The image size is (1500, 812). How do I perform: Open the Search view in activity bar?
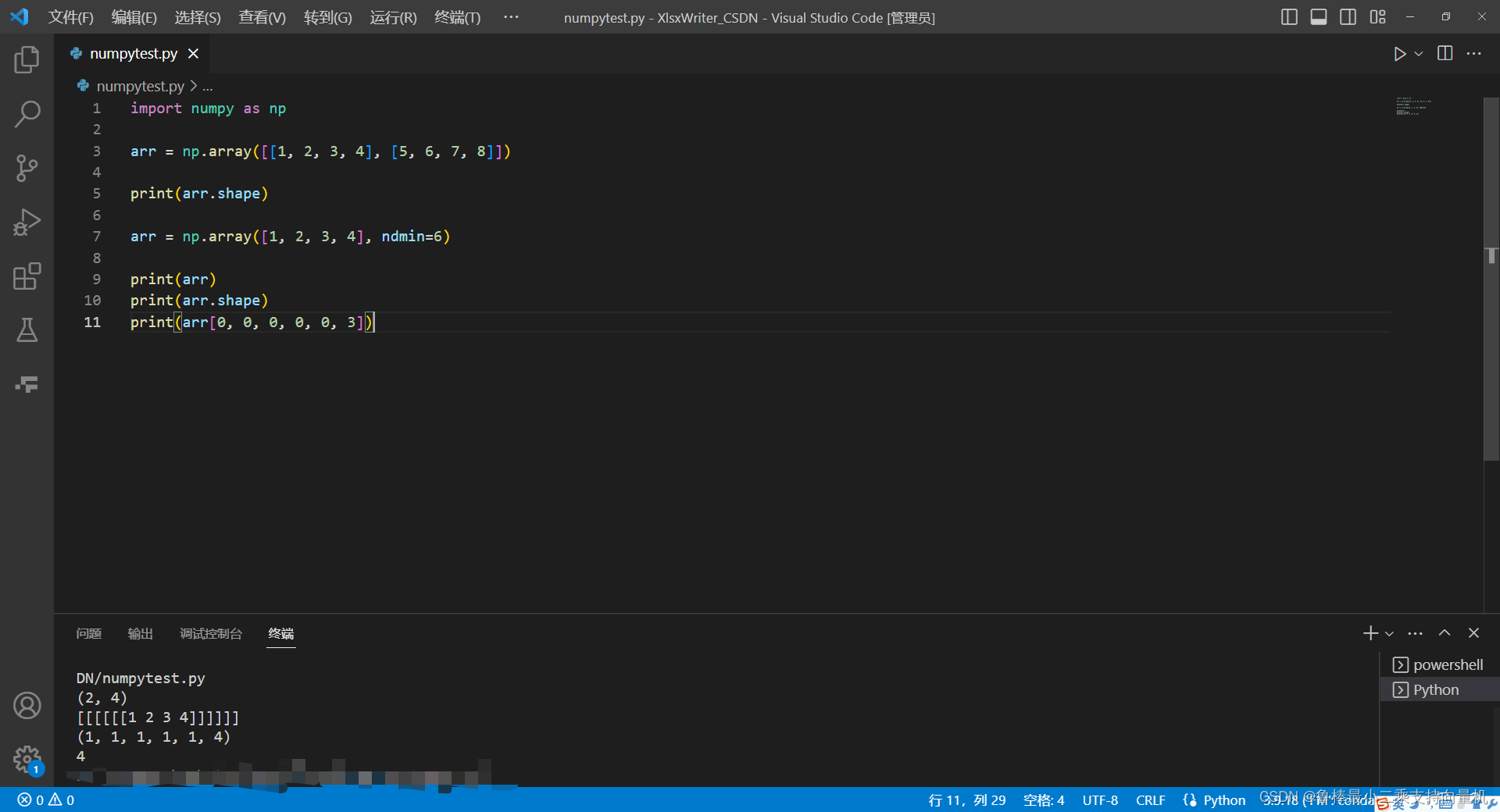27,114
